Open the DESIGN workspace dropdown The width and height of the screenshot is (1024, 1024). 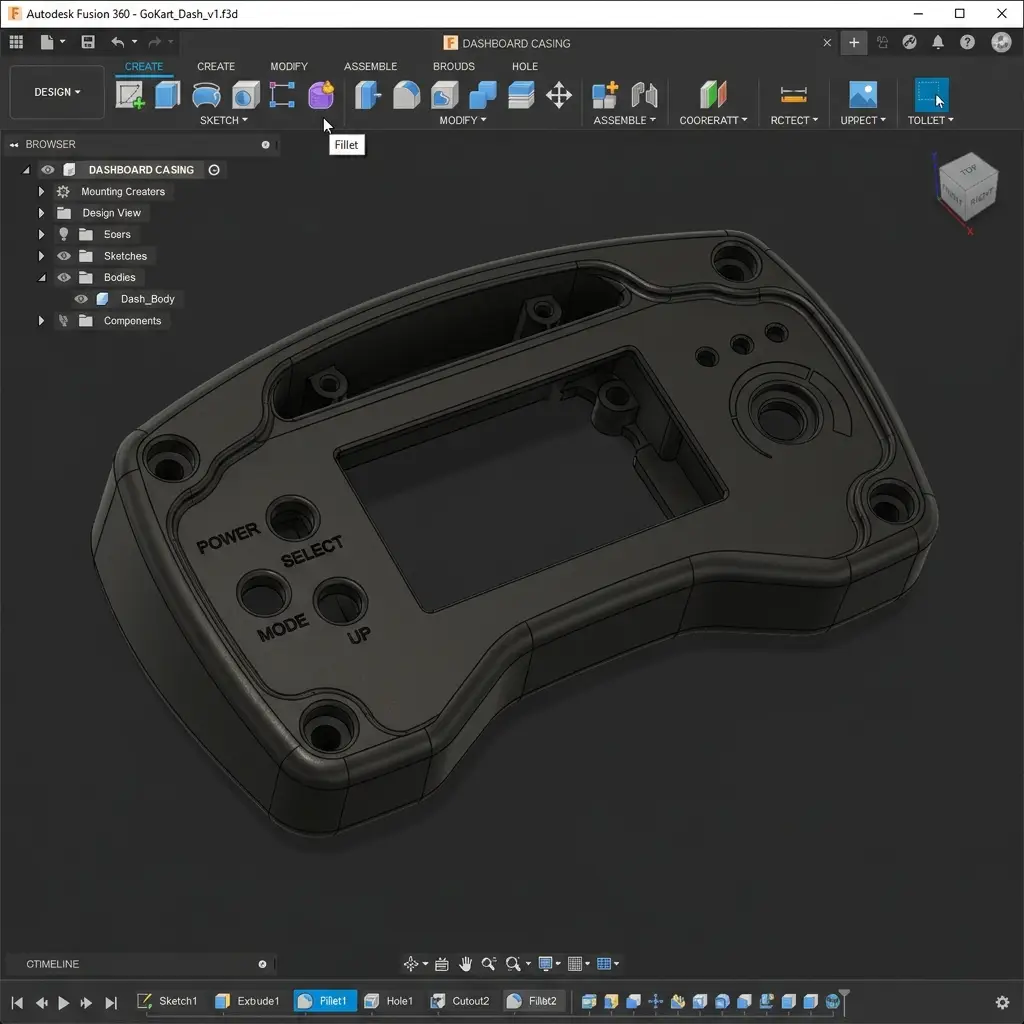(57, 92)
